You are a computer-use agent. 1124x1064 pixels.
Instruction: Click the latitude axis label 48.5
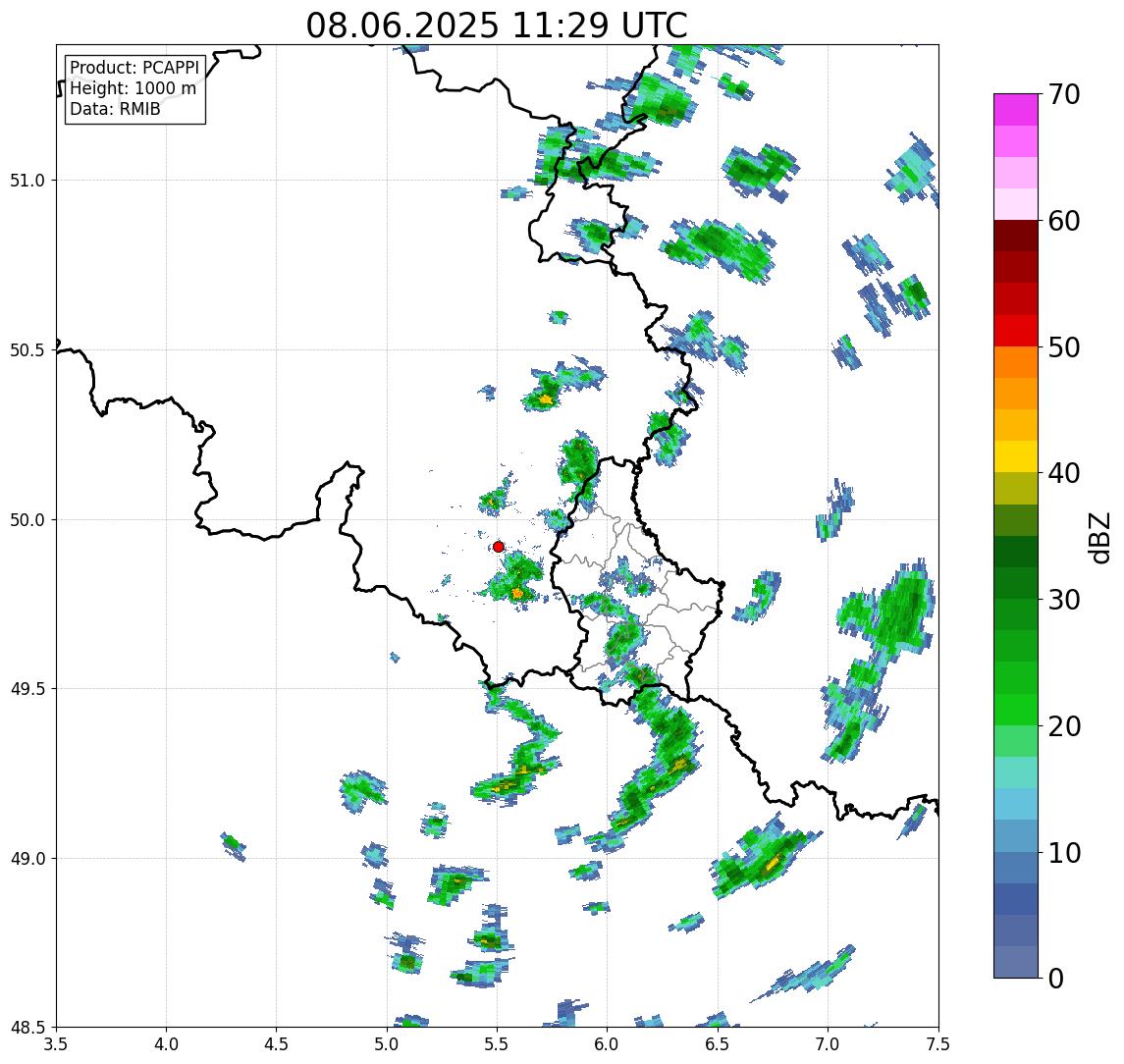27,1028
